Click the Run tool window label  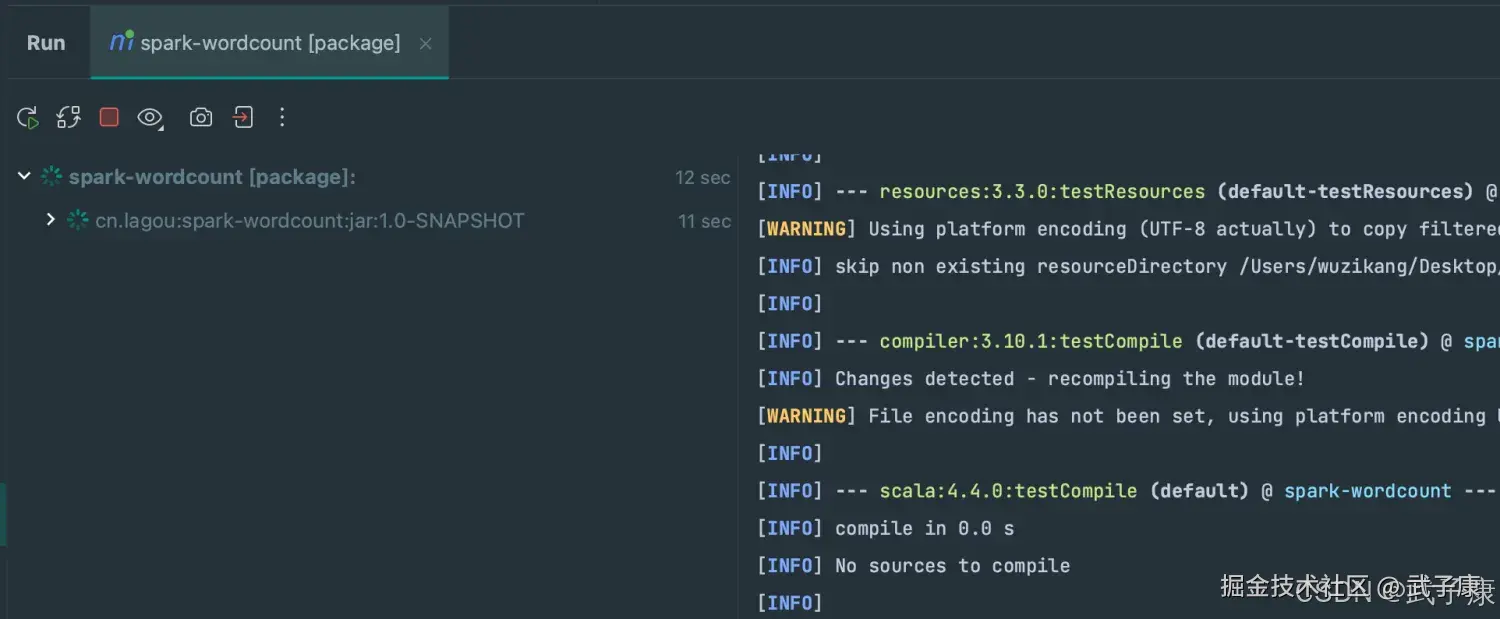pyautogui.click(x=46, y=43)
